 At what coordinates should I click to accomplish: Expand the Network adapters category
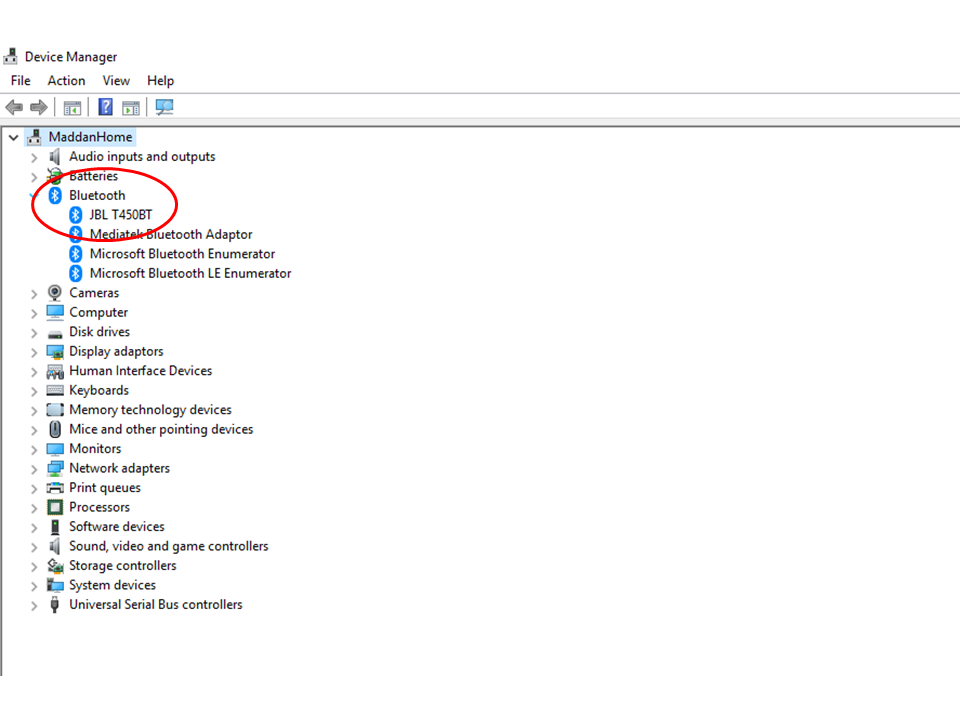pyautogui.click(x=34, y=470)
